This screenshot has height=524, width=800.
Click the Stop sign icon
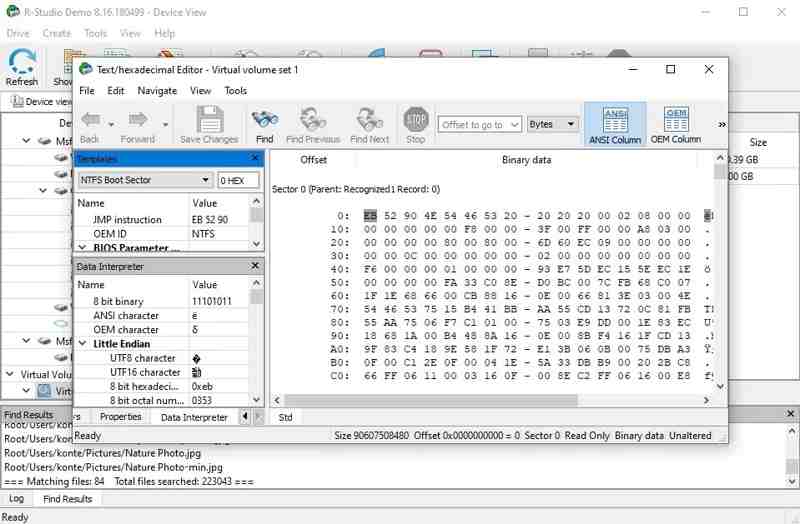(416, 120)
